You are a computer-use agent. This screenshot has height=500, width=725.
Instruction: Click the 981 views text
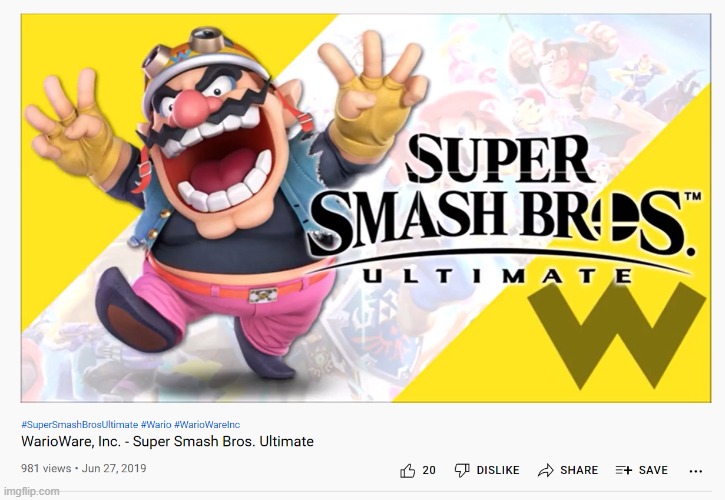click(46, 469)
